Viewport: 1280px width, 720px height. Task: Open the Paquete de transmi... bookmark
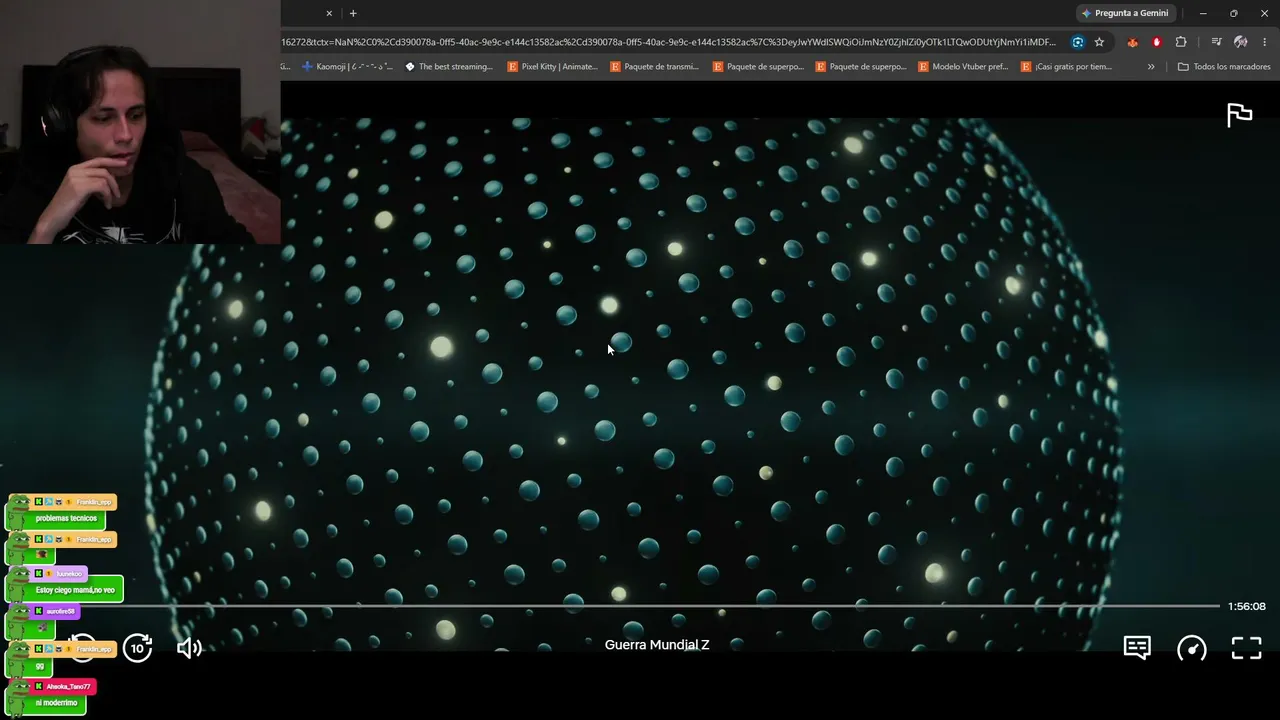tap(654, 67)
